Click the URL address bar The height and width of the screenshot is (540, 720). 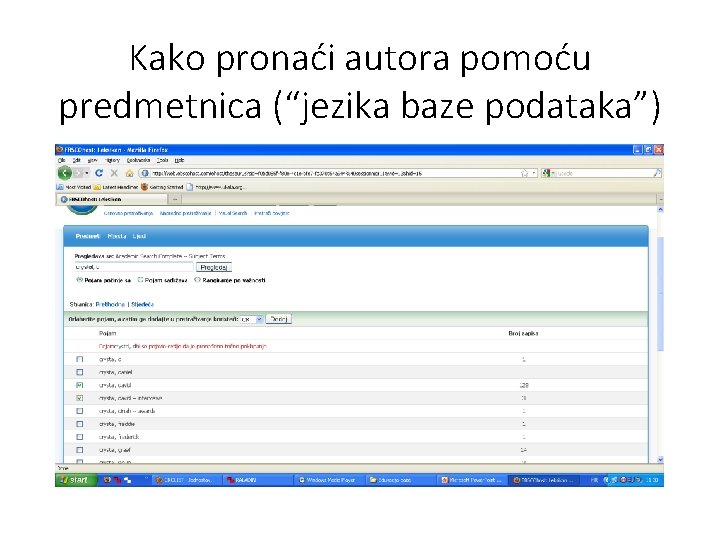click(x=335, y=173)
